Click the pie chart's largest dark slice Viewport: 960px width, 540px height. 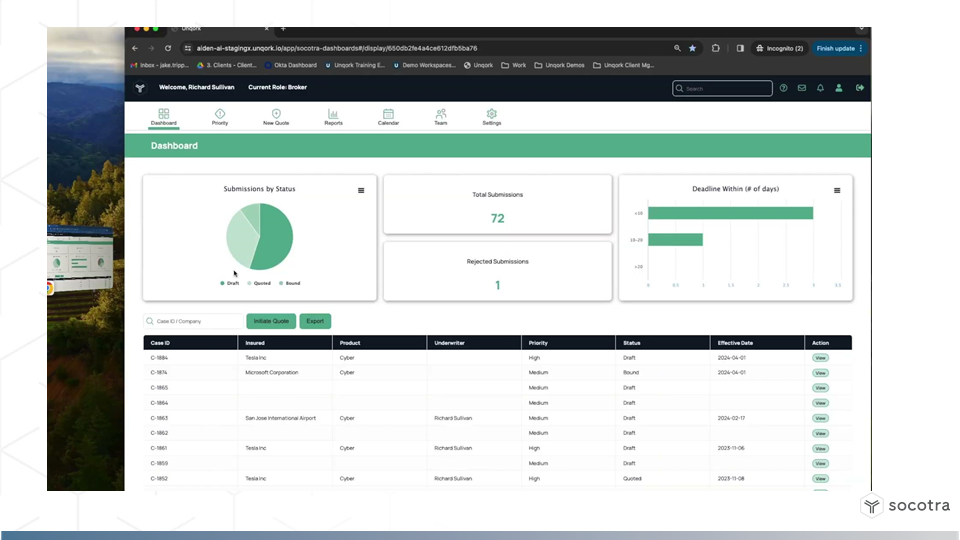[x=276, y=239]
